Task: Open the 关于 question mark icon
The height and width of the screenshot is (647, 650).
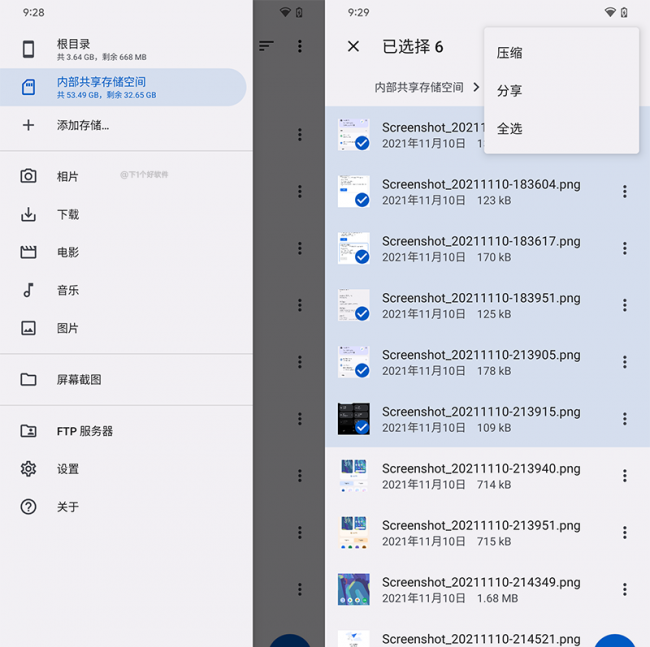Action: [x=28, y=506]
